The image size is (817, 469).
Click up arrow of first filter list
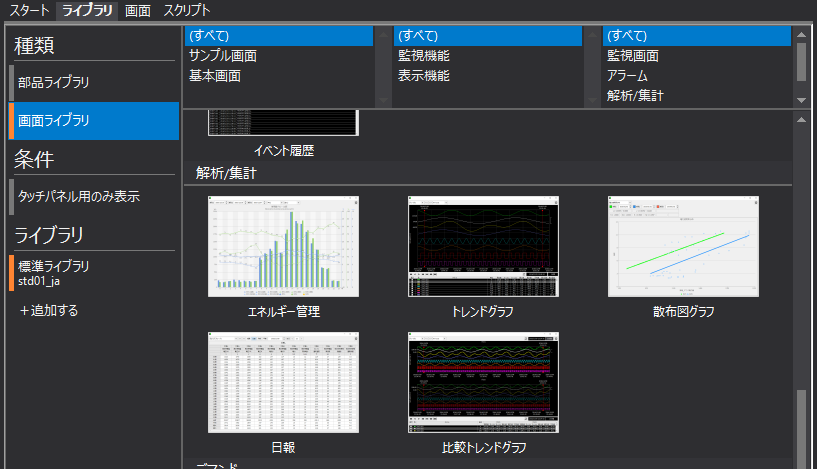tap(383, 35)
